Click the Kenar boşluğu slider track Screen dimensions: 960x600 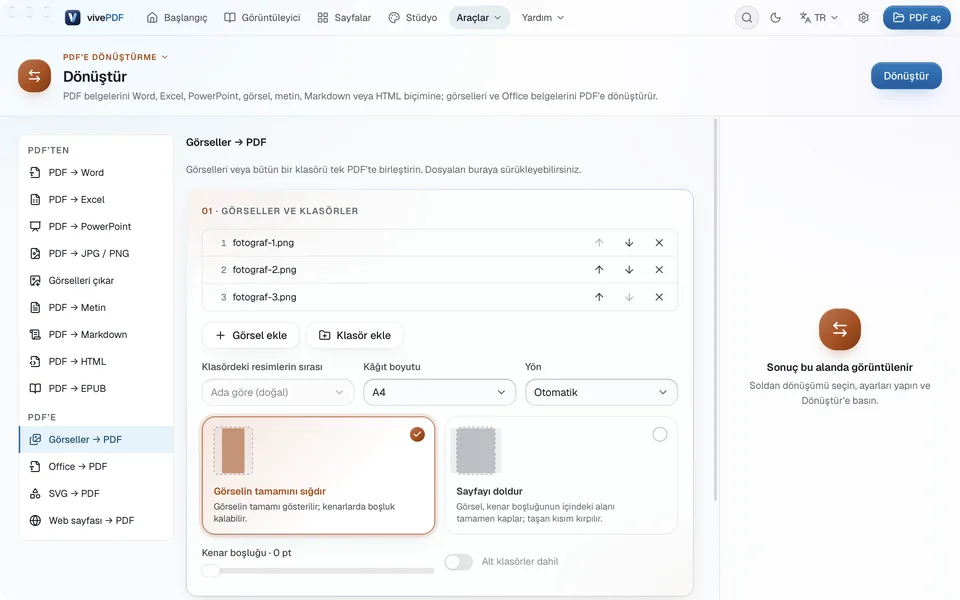318,571
